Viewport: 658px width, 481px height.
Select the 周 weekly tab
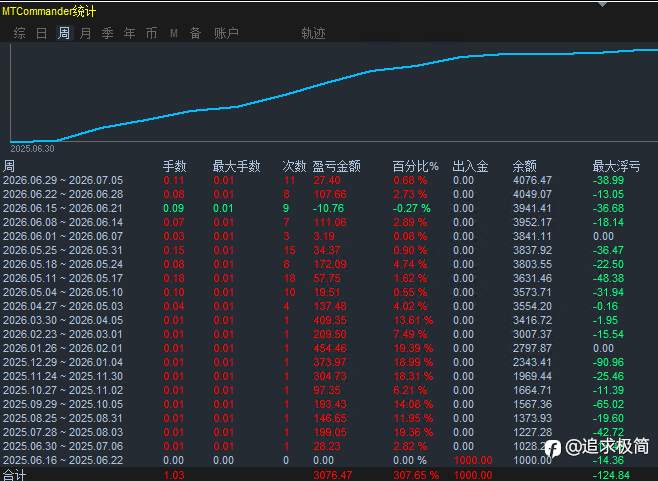[64, 33]
